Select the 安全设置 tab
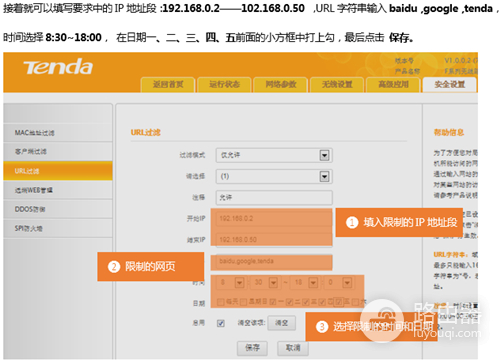Image resolution: width=500 pixels, height=361 pixels. coord(450,84)
